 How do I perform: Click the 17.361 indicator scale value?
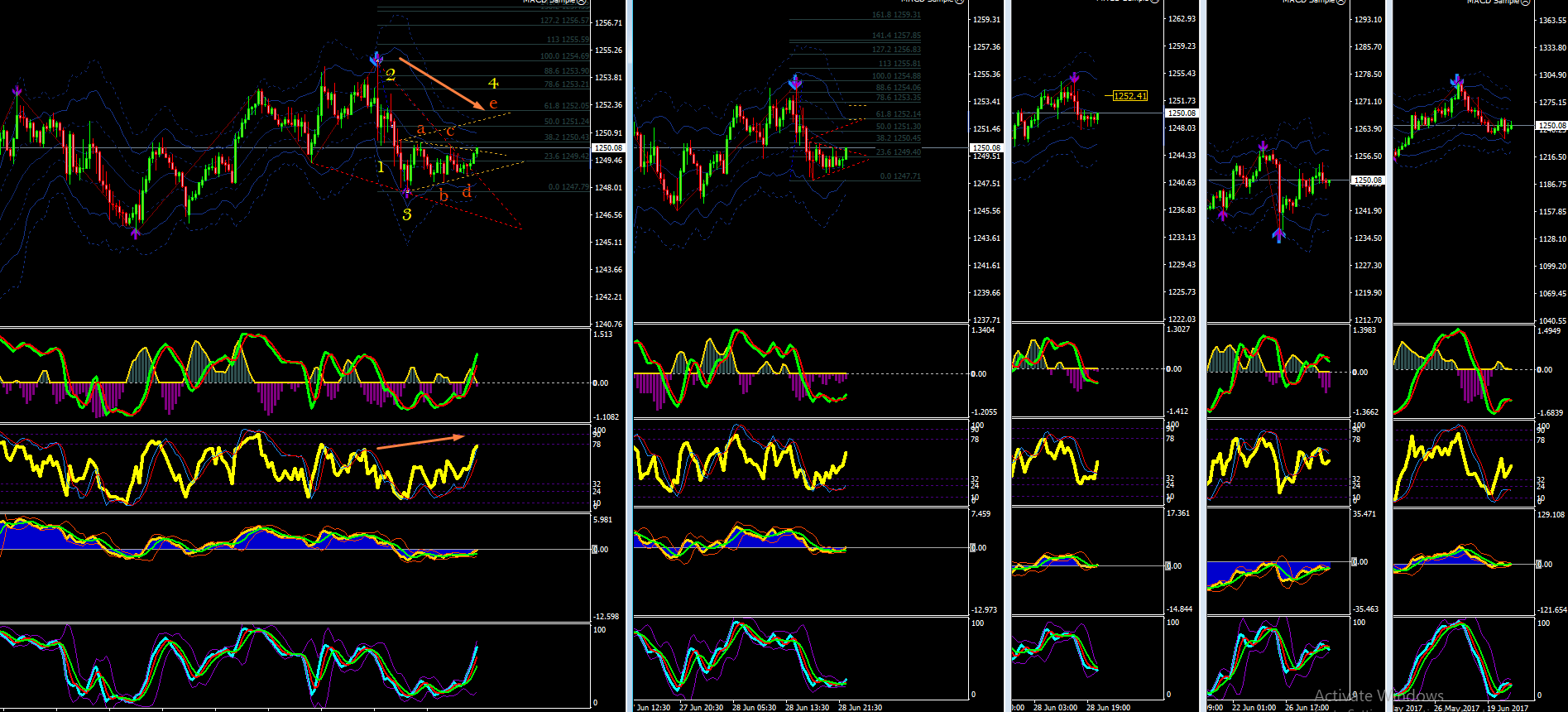coord(1178,513)
